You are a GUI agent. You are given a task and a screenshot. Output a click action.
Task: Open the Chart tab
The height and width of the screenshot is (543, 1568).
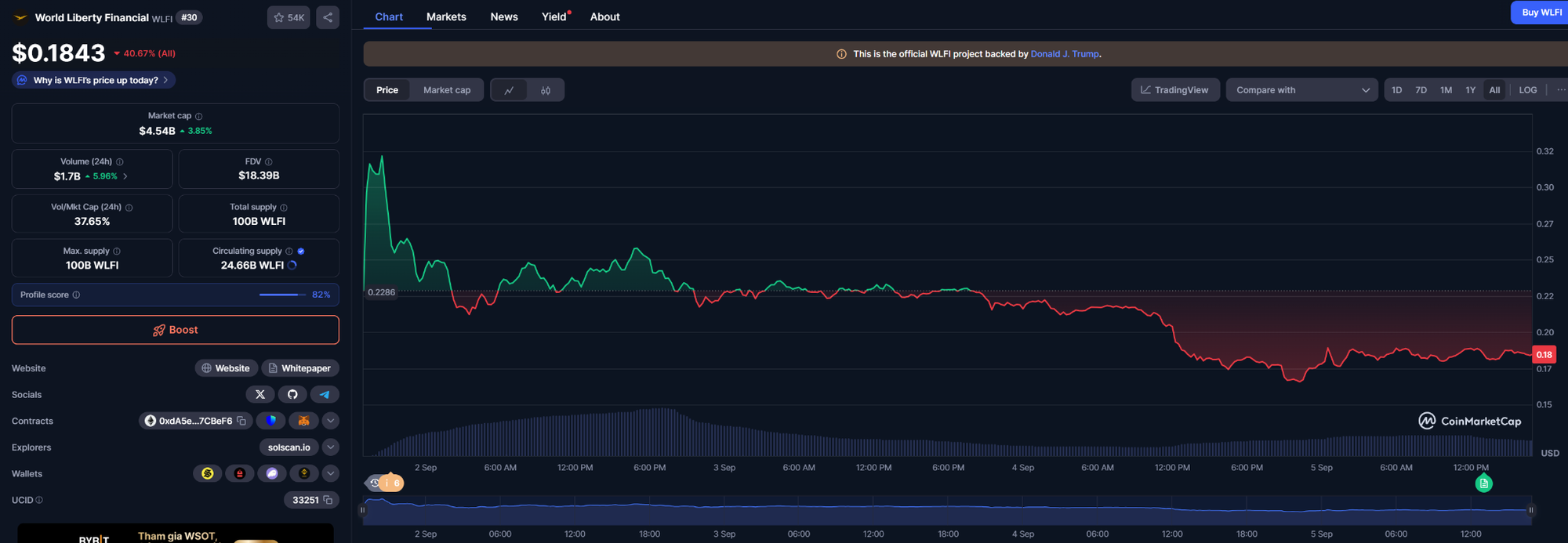click(x=389, y=16)
